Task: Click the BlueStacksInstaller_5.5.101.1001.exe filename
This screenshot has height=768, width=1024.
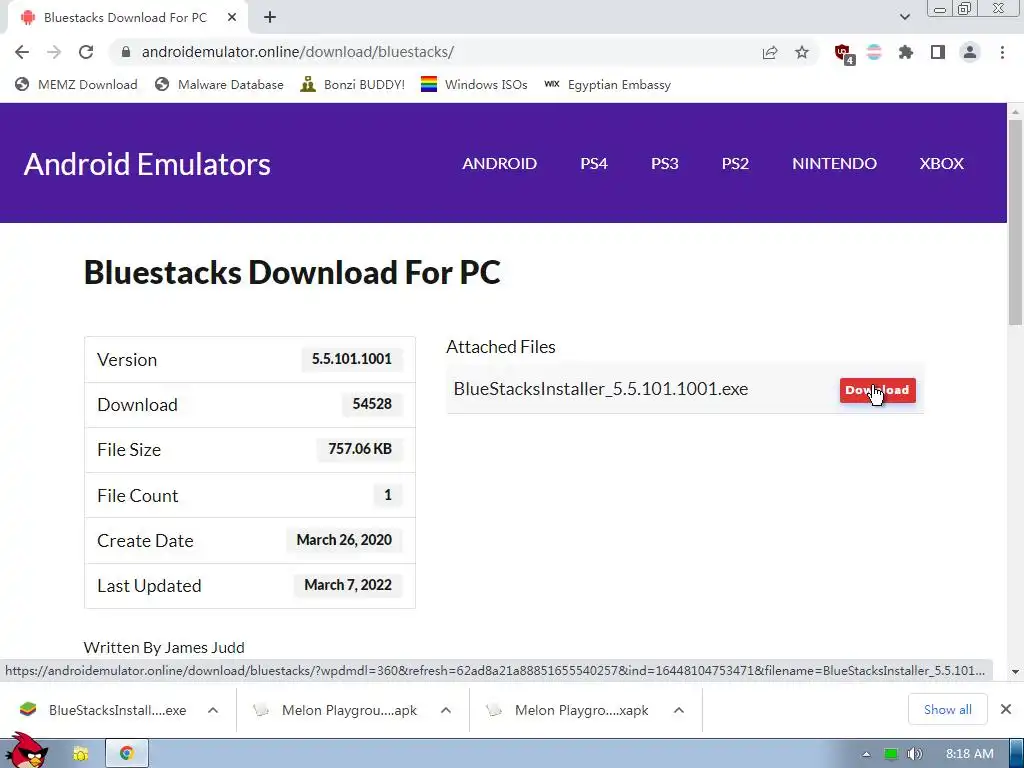Action: click(x=601, y=389)
